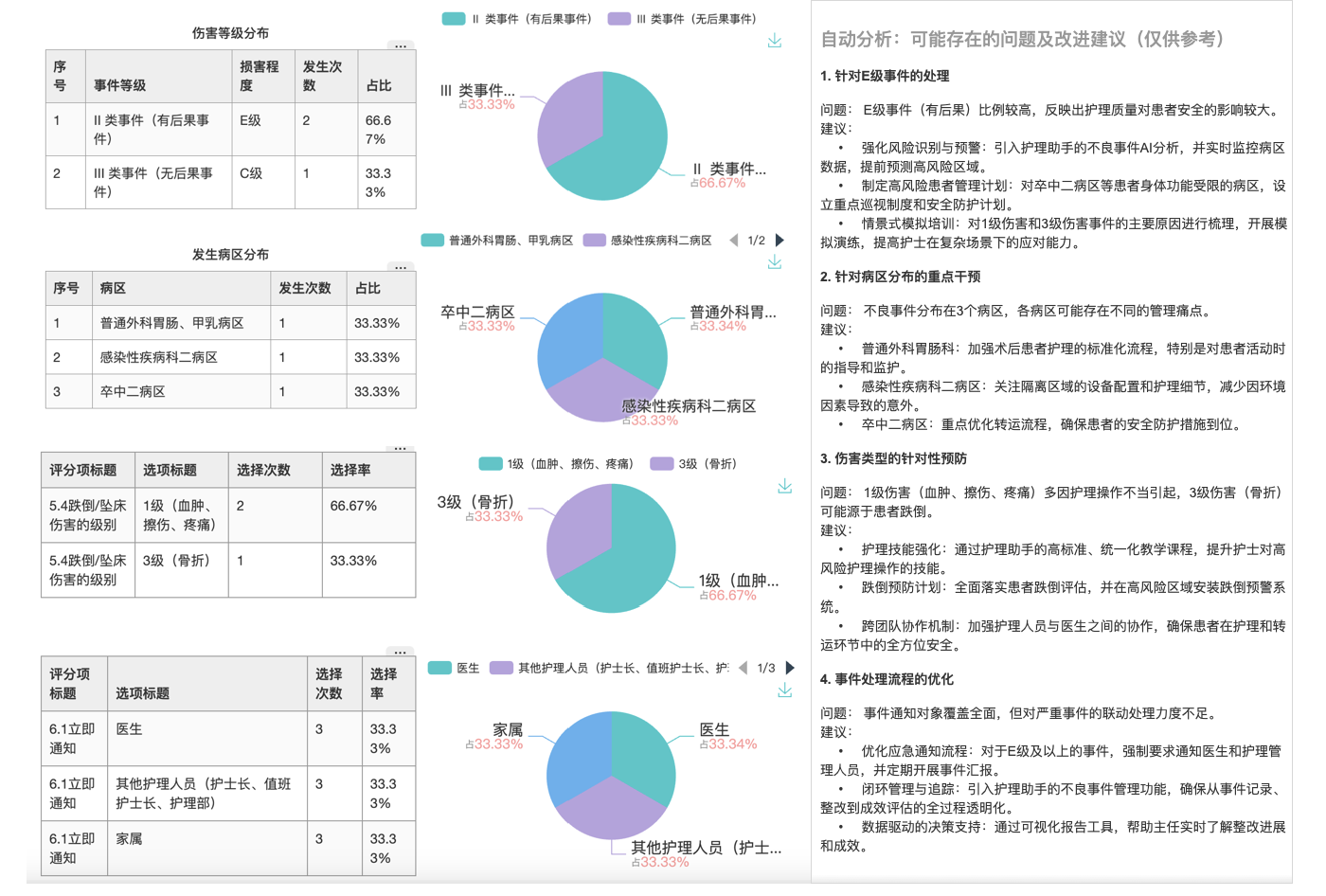Download the fall injury grade pie chart
Screen dimensions: 1326x896
[x=784, y=486]
